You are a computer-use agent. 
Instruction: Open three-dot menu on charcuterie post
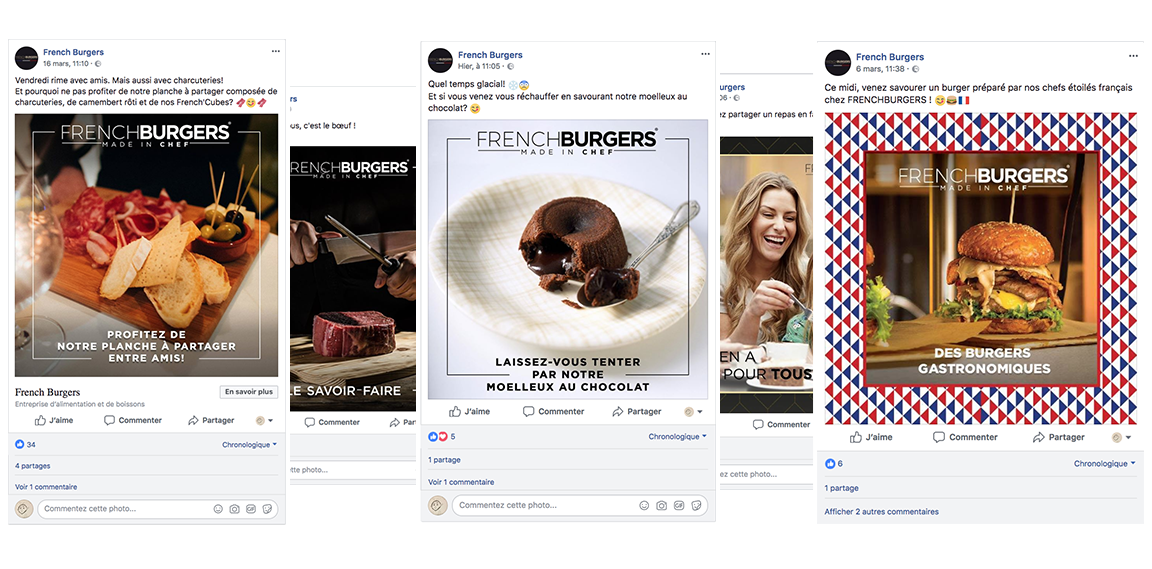[x=276, y=51]
